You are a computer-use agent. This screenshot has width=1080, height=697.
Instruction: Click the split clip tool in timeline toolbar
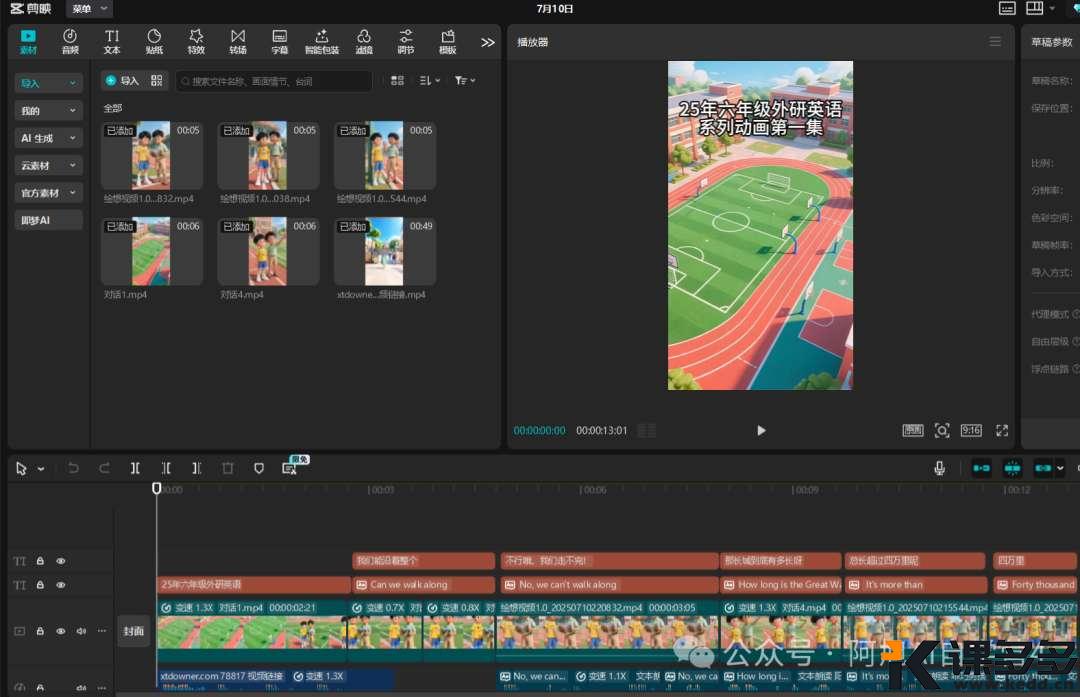(x=135, y=468)
